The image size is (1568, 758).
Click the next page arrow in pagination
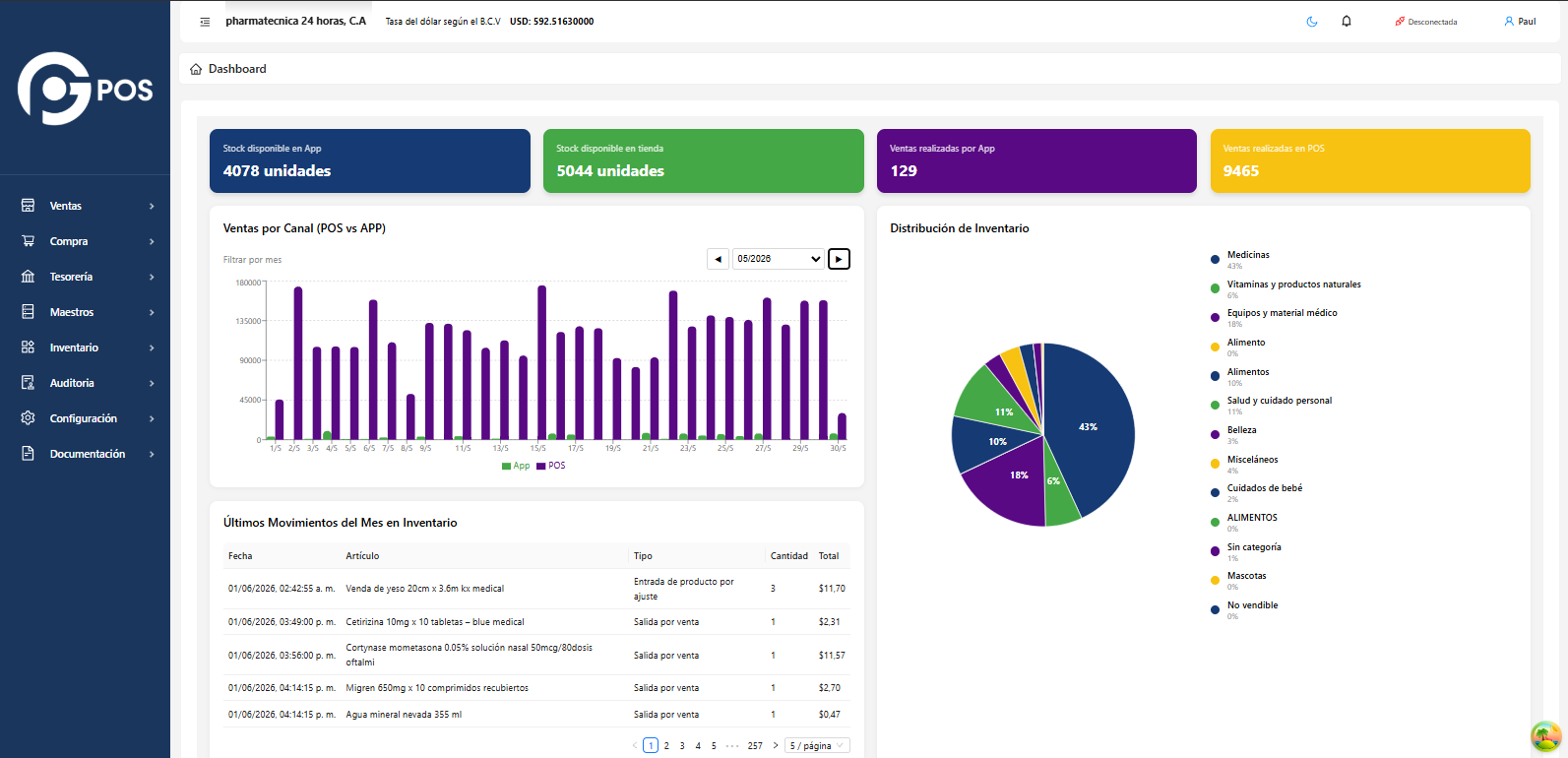tap(776, 746)
